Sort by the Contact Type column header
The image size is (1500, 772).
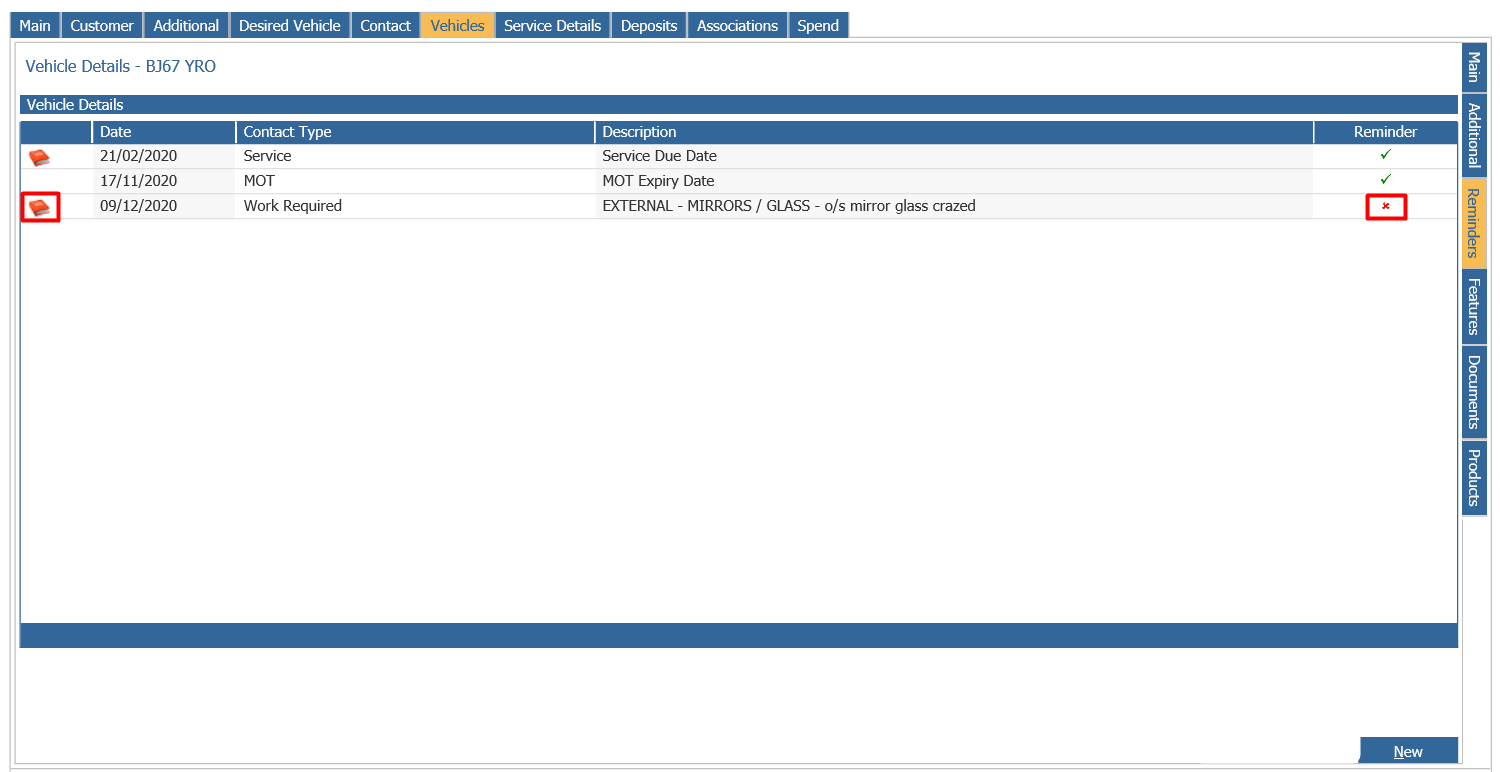415,132
